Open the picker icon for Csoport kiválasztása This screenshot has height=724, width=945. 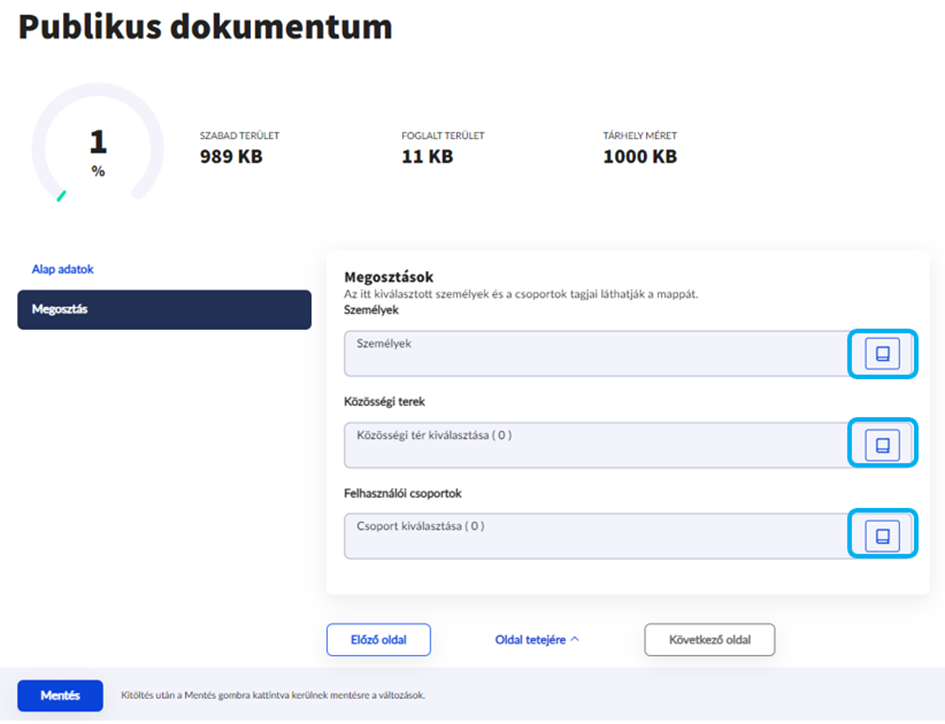pos(882,536)
